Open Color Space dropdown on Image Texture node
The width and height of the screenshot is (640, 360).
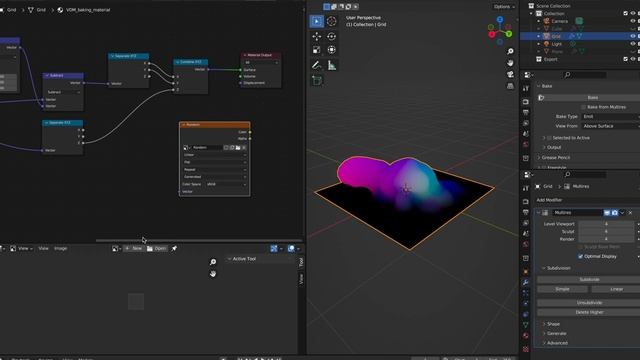[x=227, y=184]
